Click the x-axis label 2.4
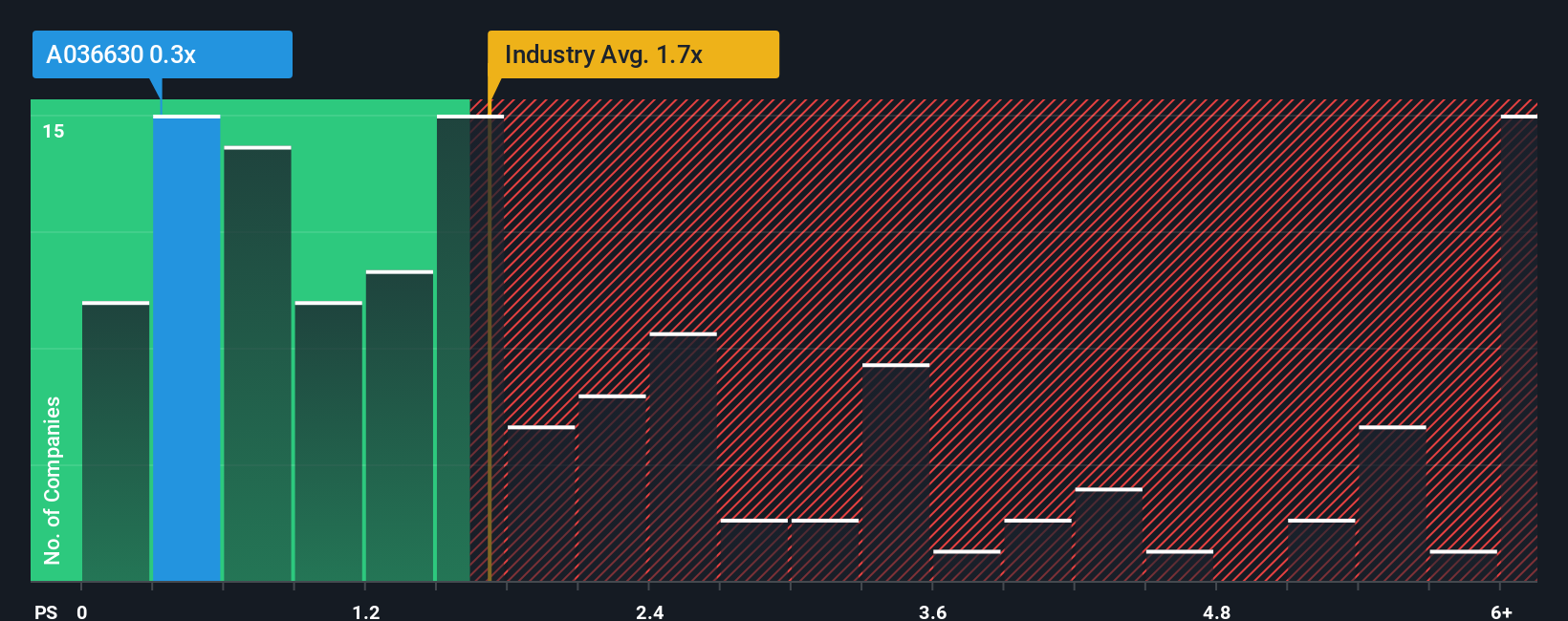 point(650,611)
